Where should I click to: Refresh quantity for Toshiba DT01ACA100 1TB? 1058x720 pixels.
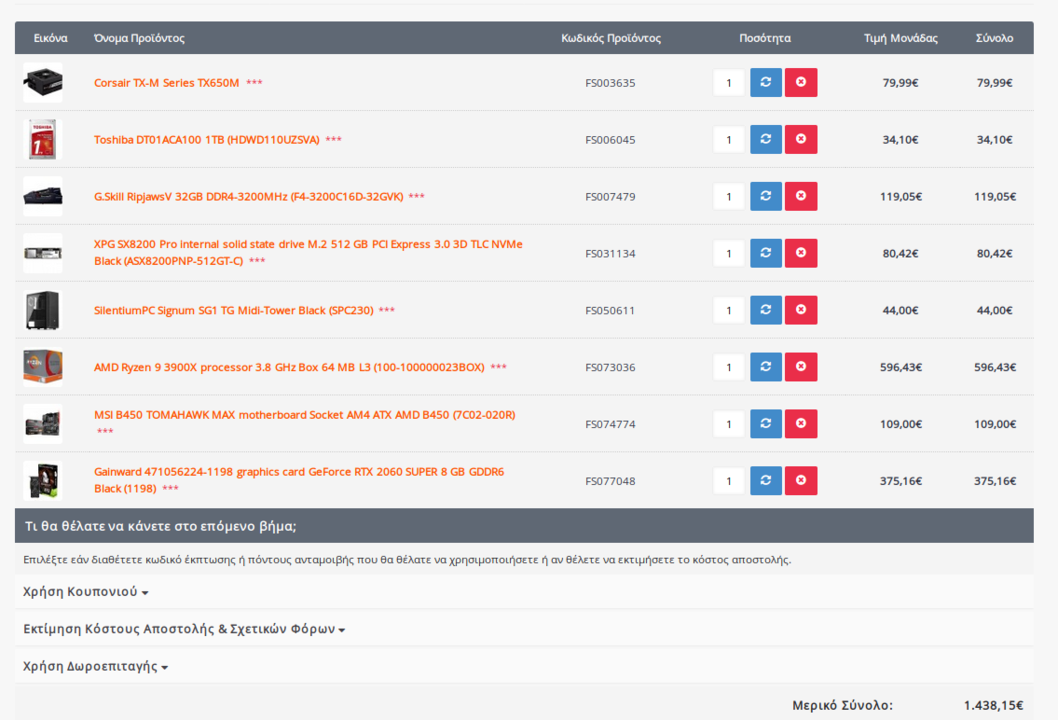click(766, 139)
